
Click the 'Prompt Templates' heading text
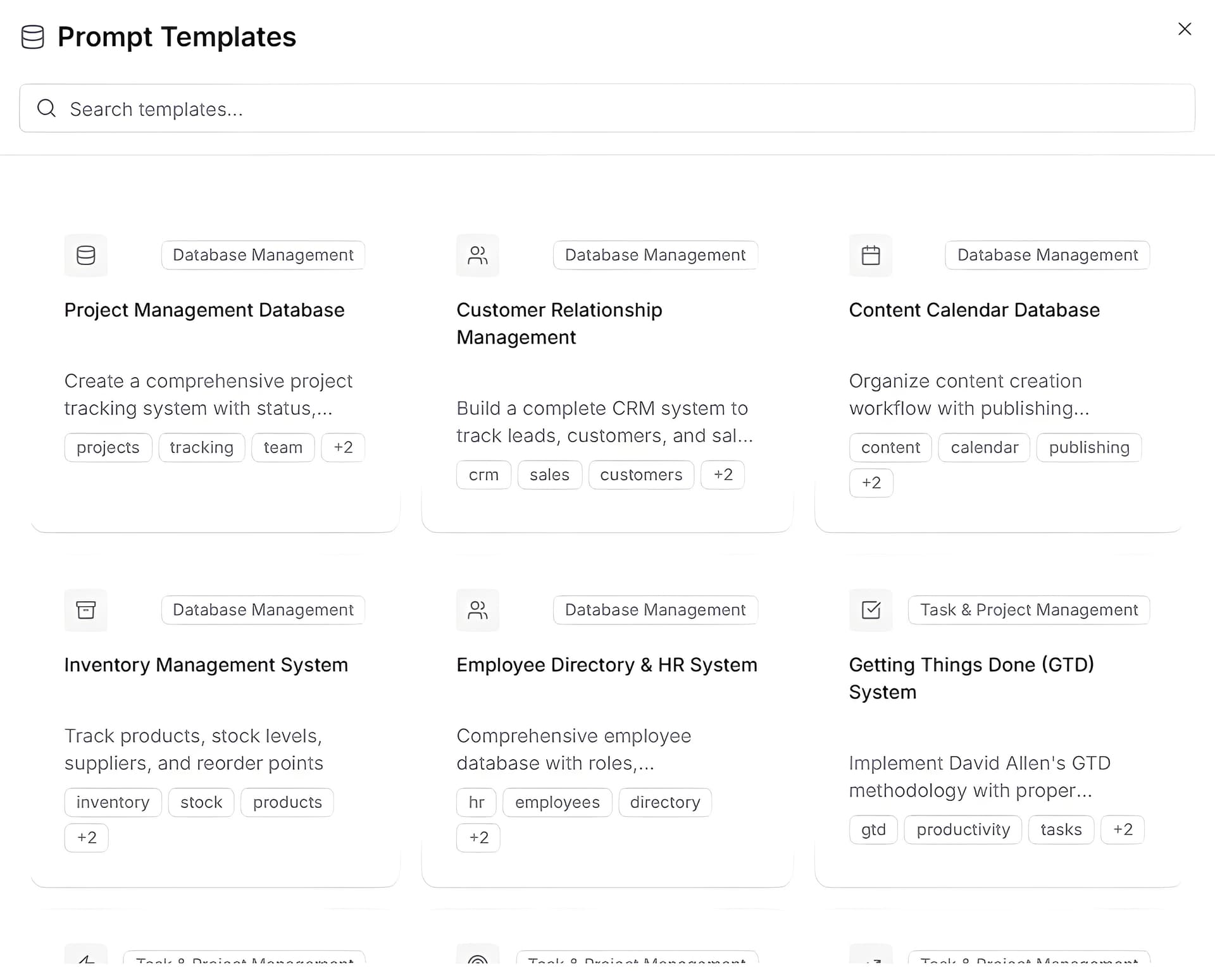[x=177, y=37]
